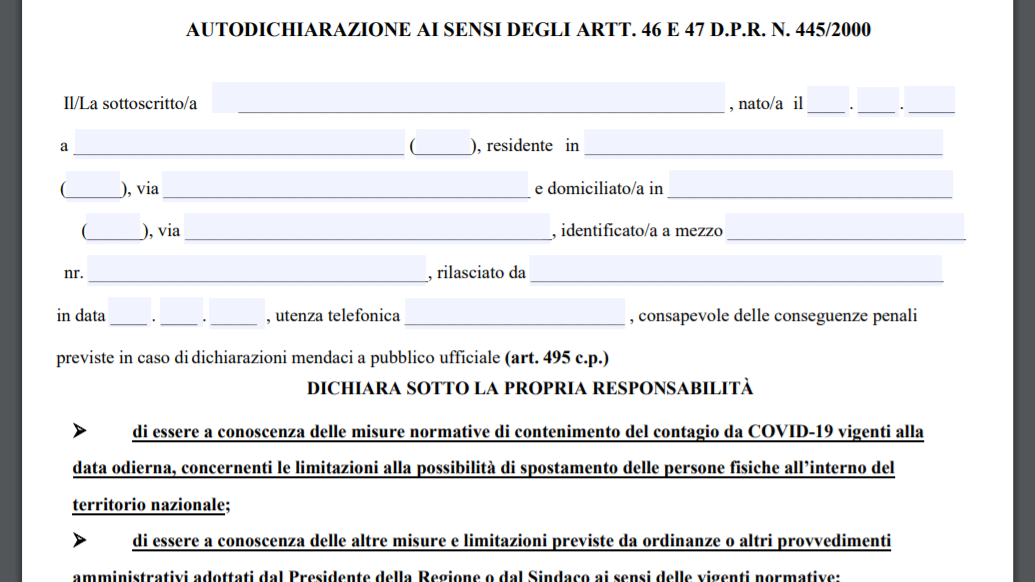Screen dimensions: 1035x582
Task: Click the line about altre misure e limitazioni
Action: coord(512,541)
